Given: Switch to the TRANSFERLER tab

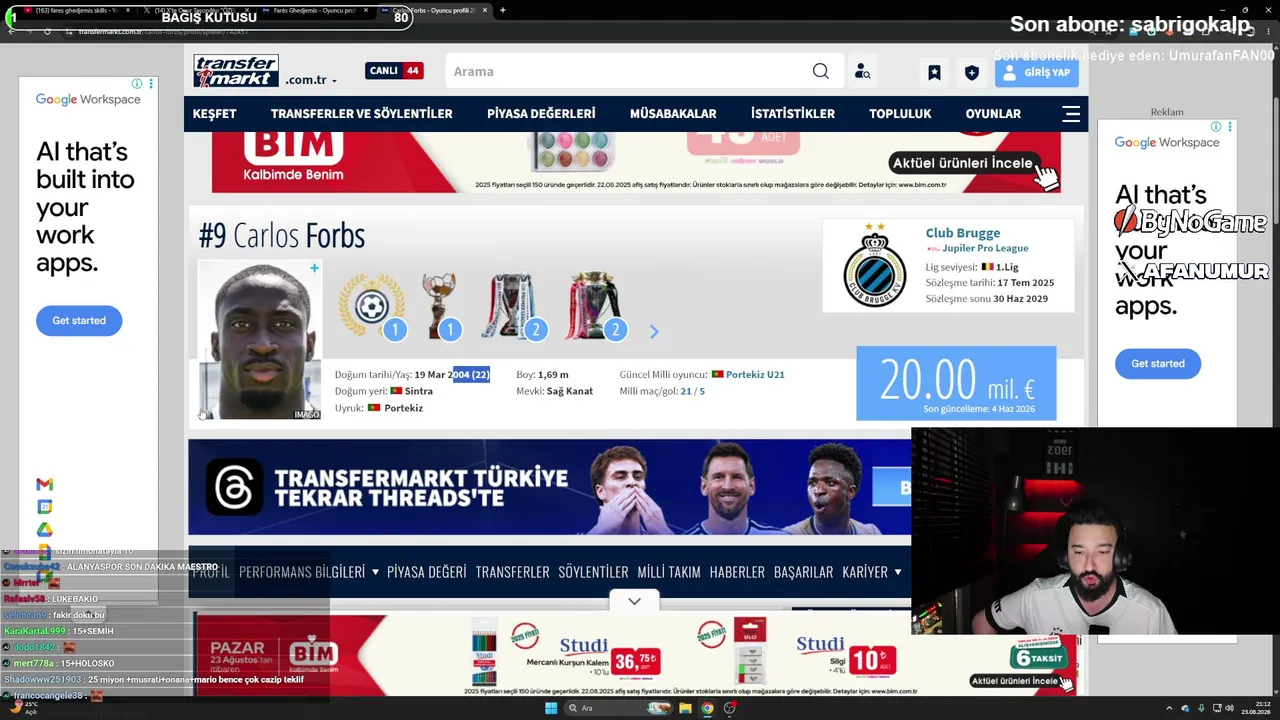Looking at the screenshot, I should click(x=513, y=572).
